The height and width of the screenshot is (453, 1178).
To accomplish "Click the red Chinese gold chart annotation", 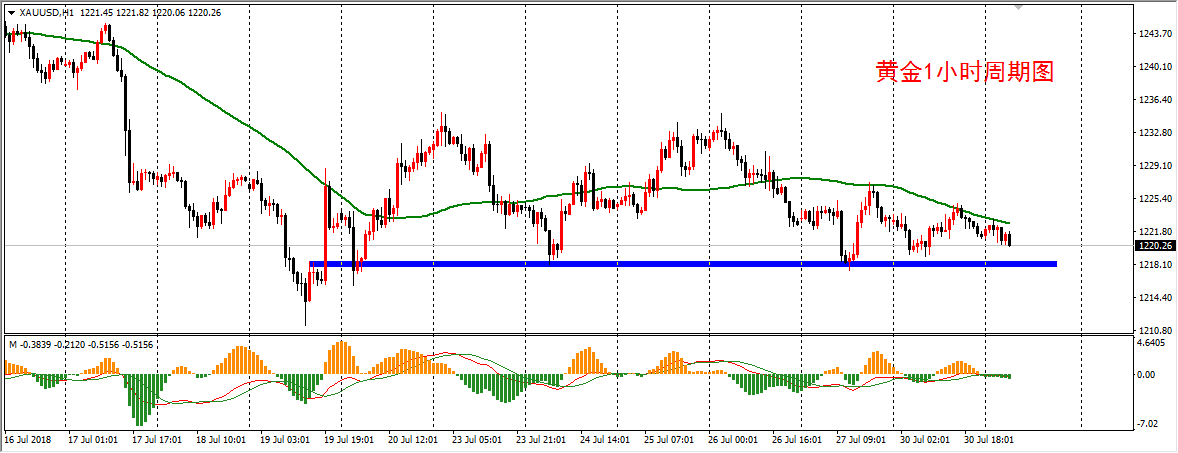I will point(965,72).
